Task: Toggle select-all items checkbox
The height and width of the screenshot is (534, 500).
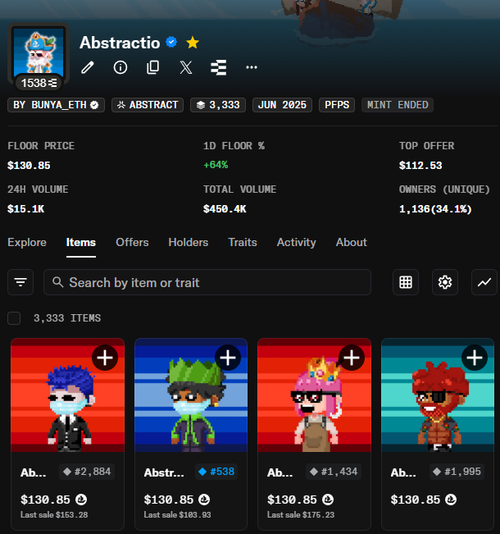Action: [x=14, y=318]
